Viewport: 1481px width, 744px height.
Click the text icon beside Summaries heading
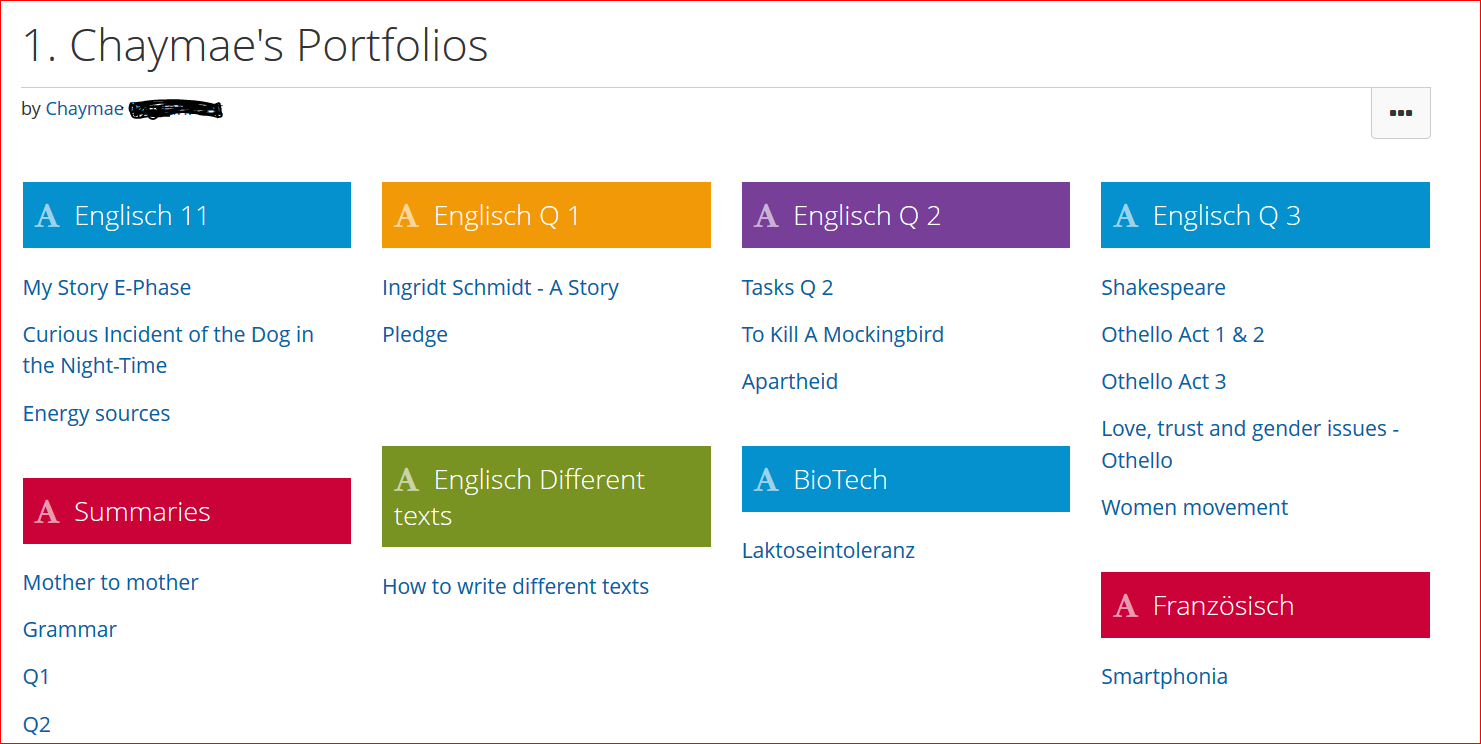(x=47, y=512)
